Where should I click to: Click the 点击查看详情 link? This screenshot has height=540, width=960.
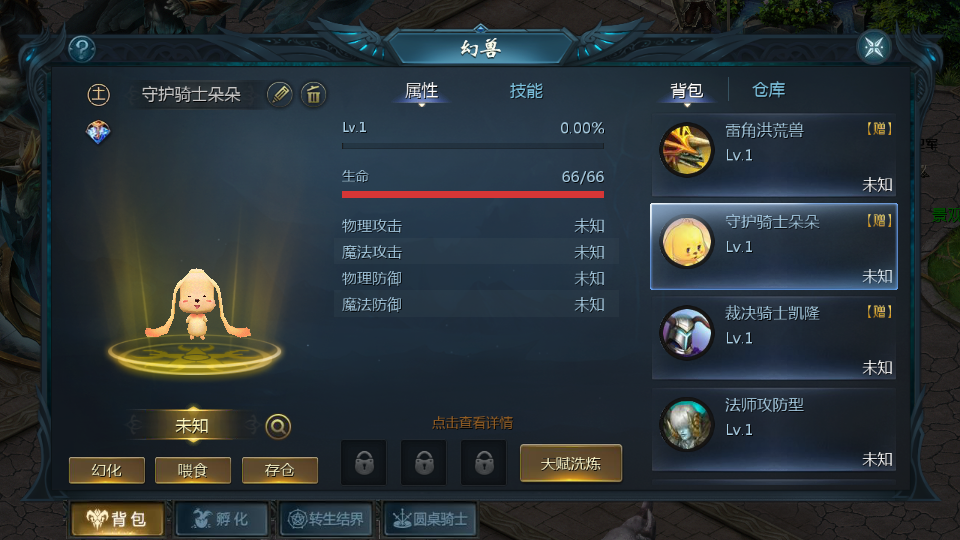coord(473,423)
